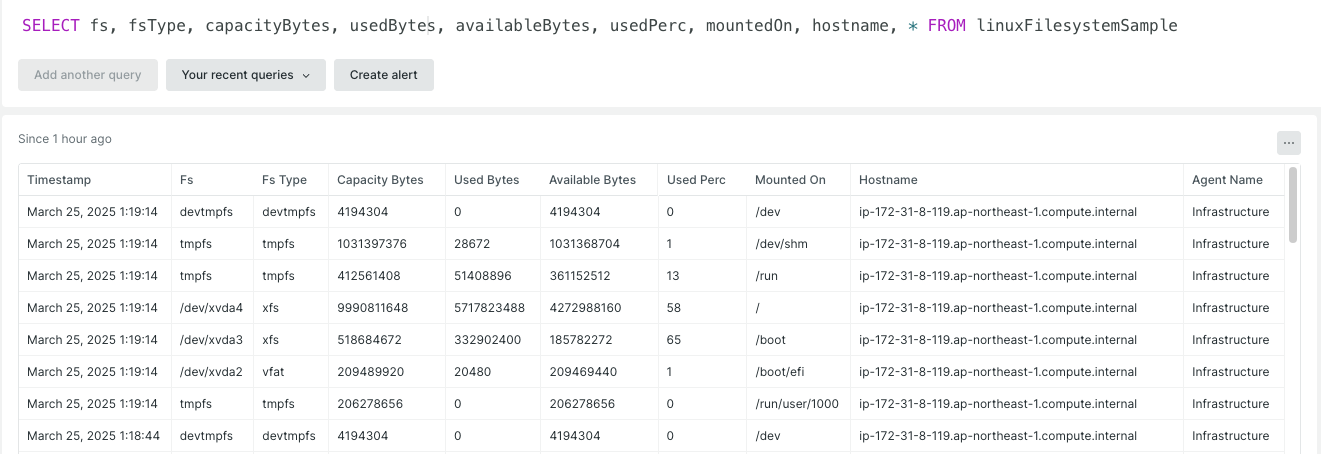1321x454 pixels.
Task: Select the used bytes value 5717823488
Action: pyautogui.click(x=489, y=308)
